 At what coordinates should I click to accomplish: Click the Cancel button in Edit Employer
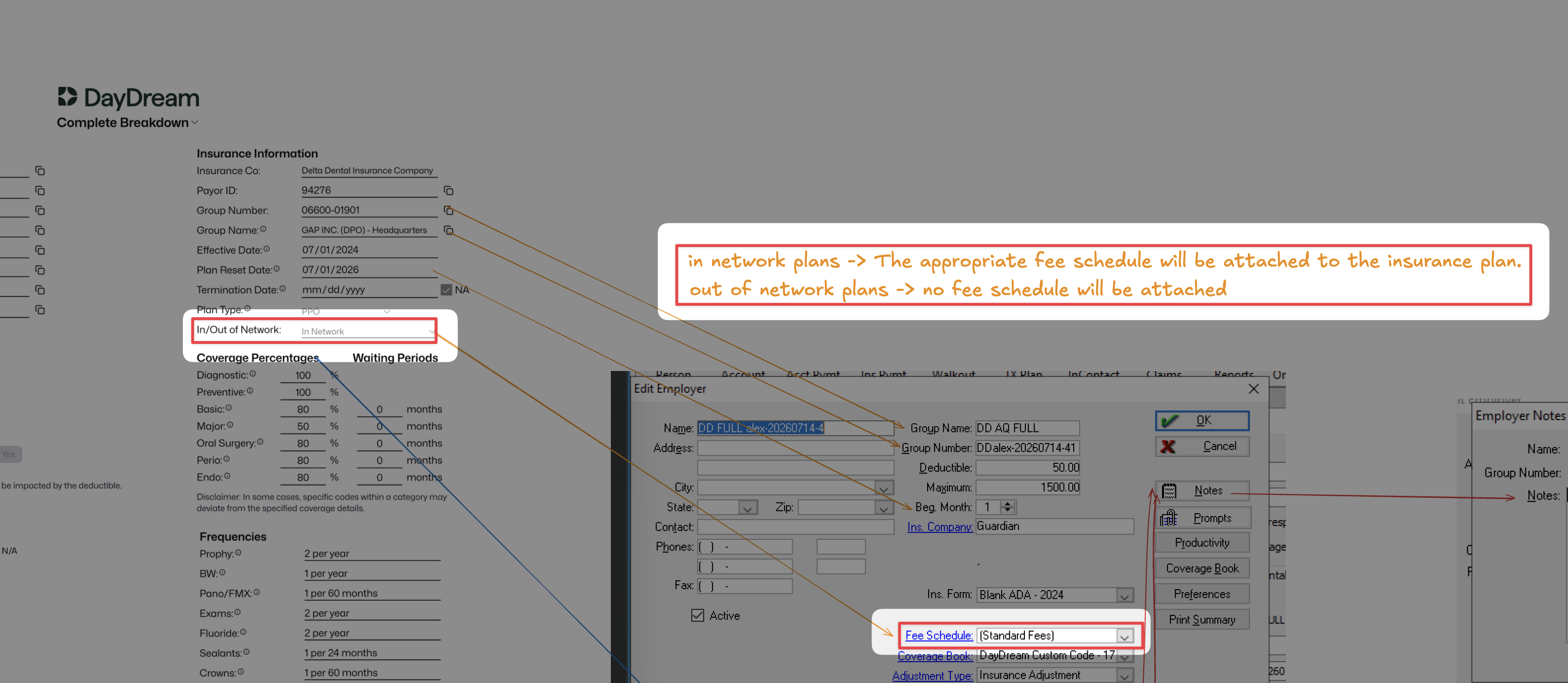[x=1202, y=446]
